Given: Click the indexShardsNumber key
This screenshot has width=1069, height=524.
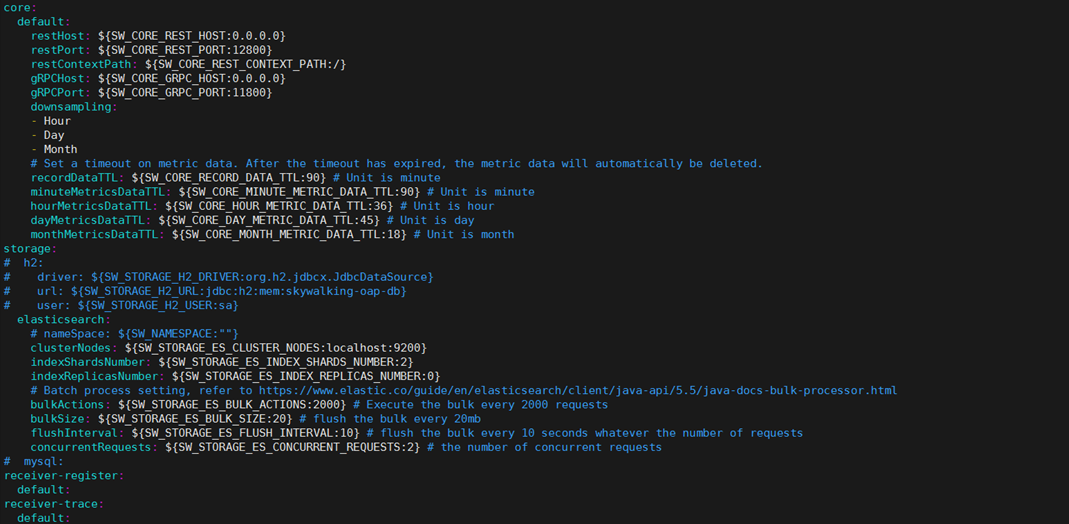Looking at the screenshot, I should (87, 362).
